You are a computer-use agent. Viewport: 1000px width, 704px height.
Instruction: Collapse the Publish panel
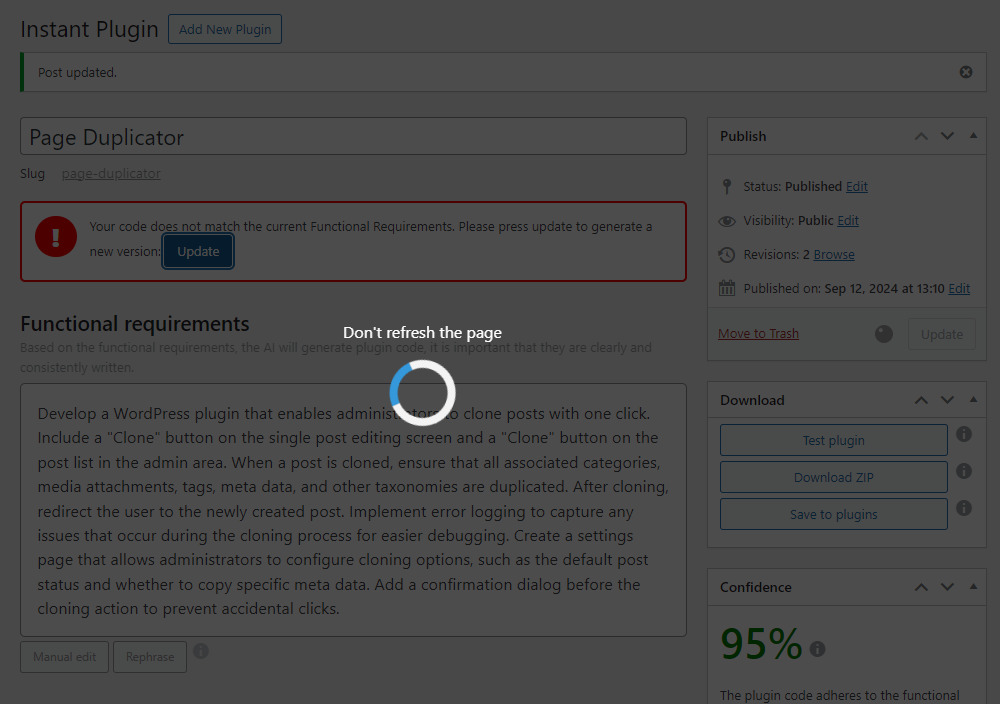973,136
